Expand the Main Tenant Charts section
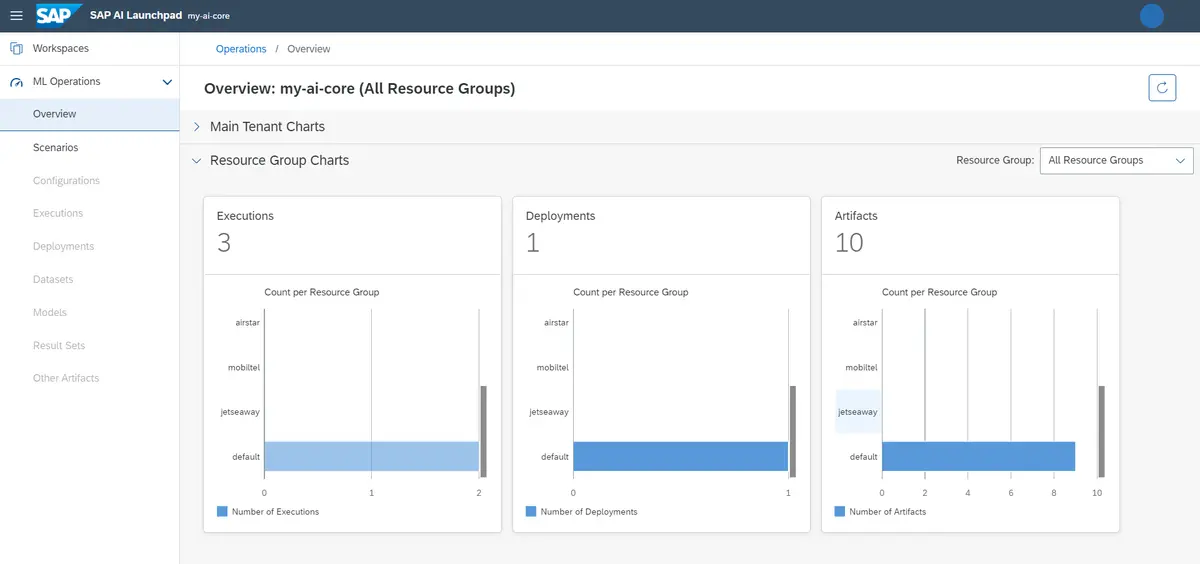This screenshot has height=564, width=1200. [197, 127]
